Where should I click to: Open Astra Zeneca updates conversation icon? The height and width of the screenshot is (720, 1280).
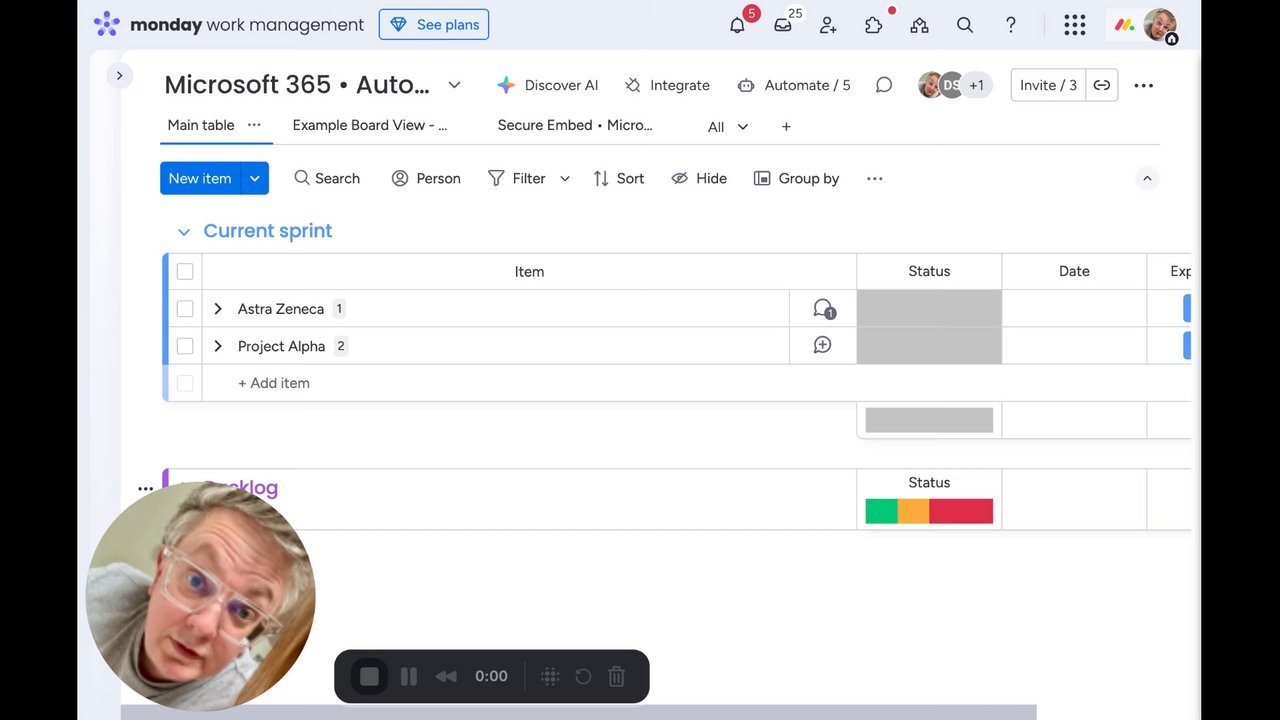pyautogui.click(x=823, y=309)
